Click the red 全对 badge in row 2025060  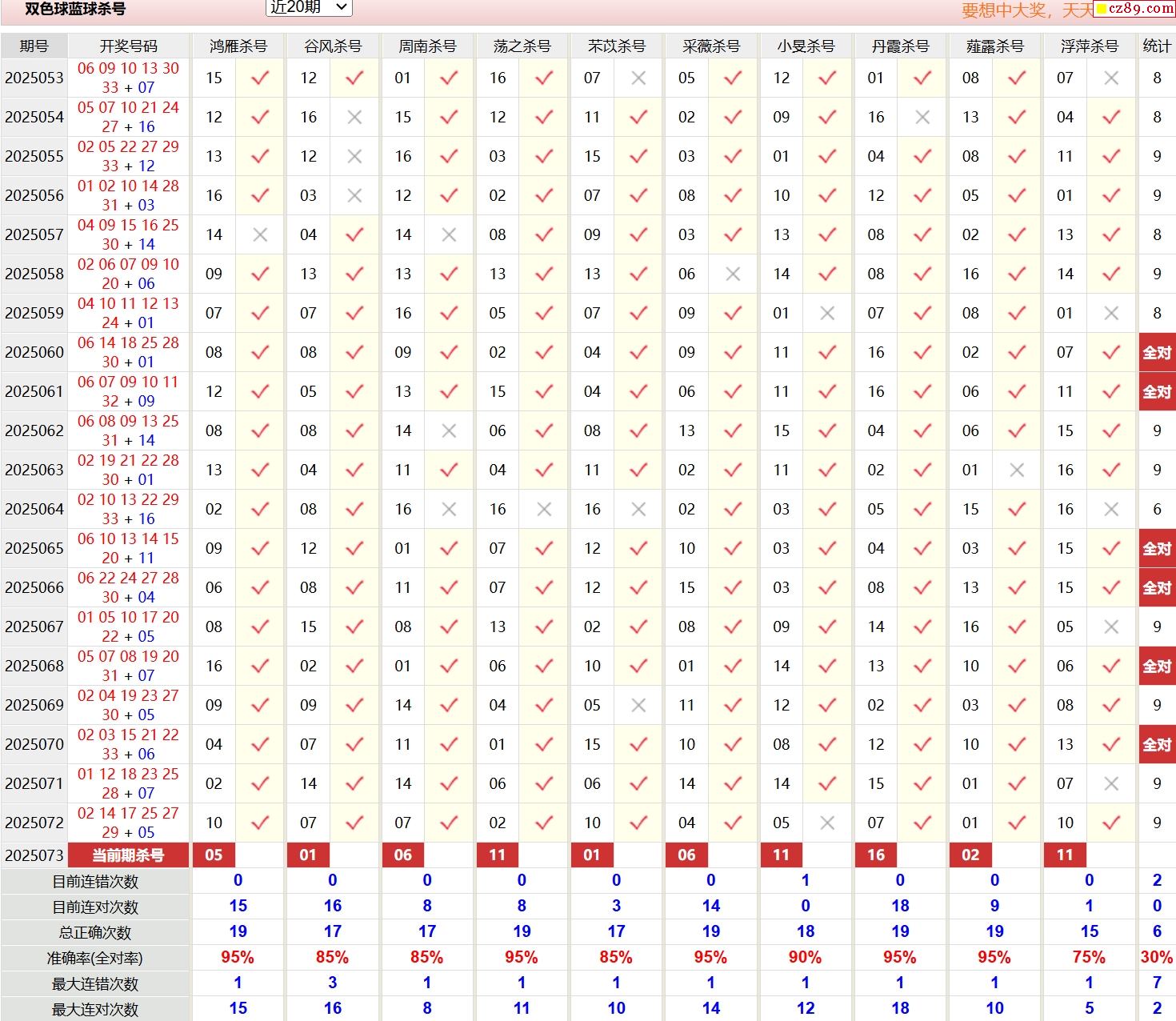[1157, 352]
